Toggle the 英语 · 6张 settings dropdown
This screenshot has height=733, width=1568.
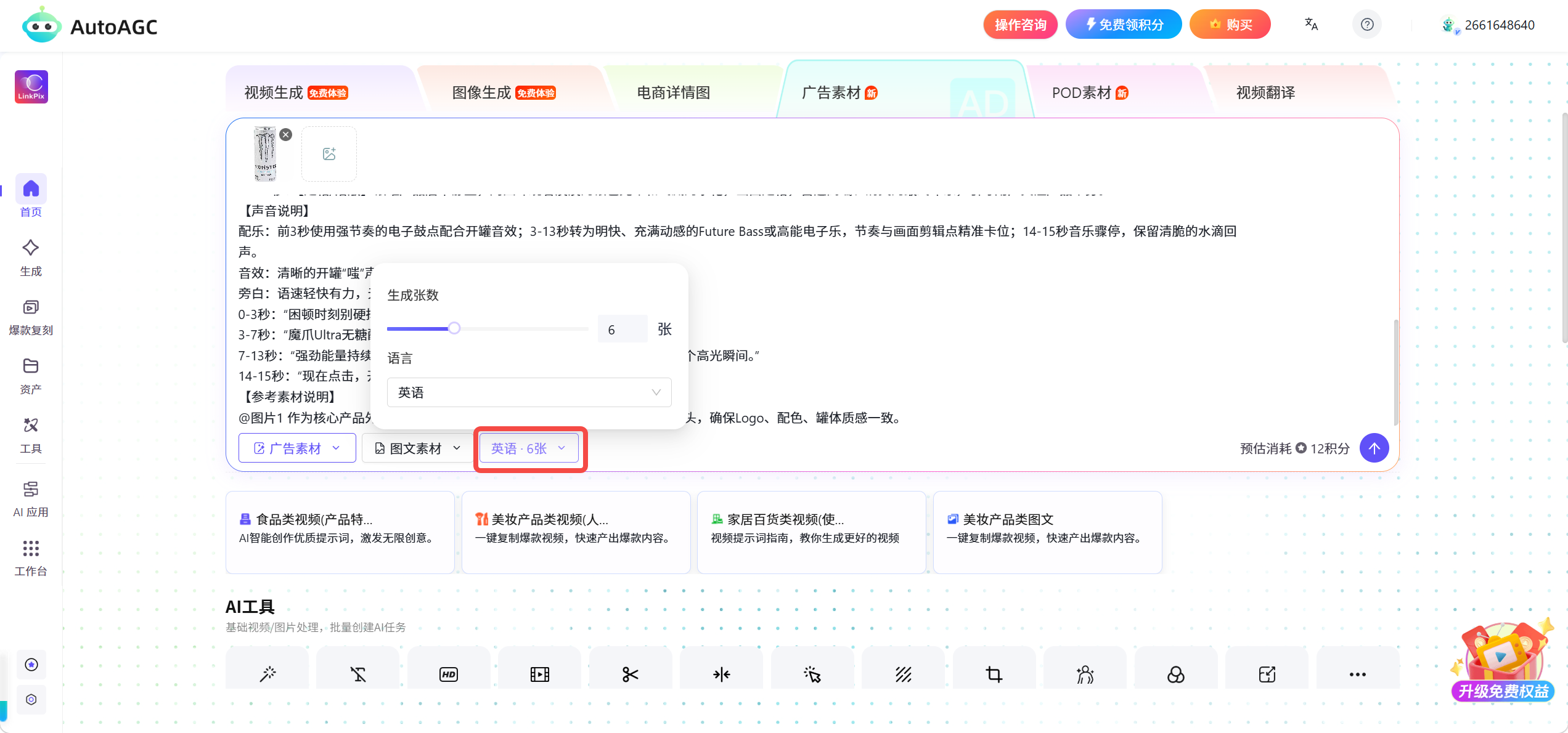[529, 448]
